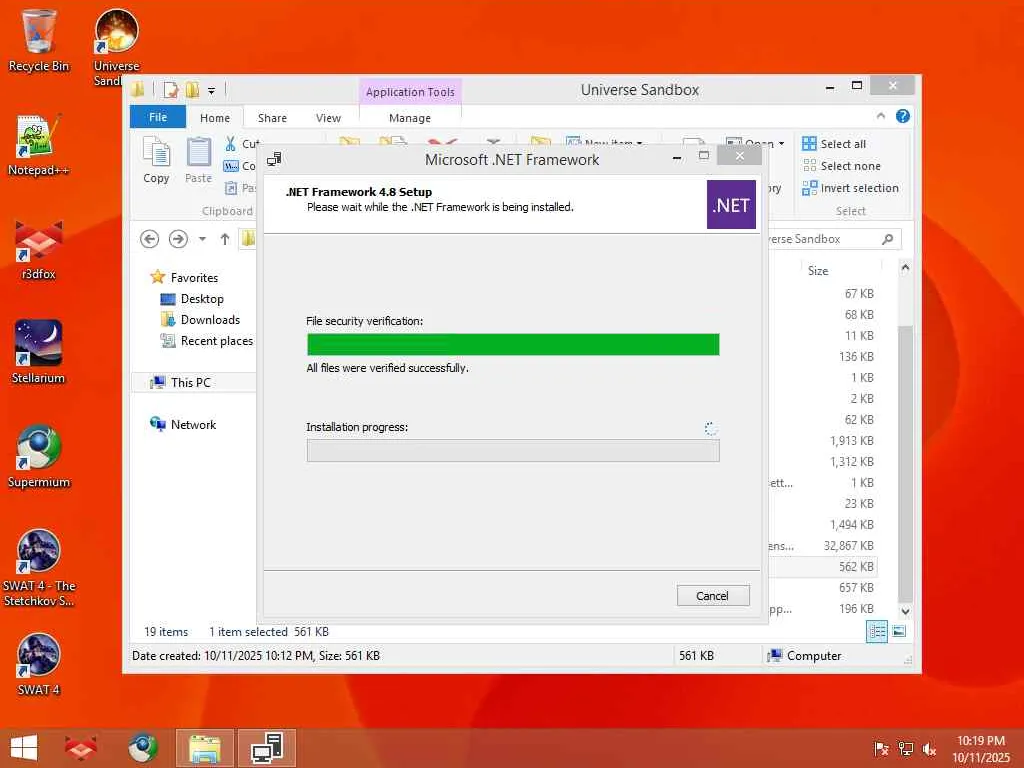The height and width of the screenshot is (768, 1024).
Task: Go back with Explorer back arrow
Action: pyautogui.click(x=150, y=239)
